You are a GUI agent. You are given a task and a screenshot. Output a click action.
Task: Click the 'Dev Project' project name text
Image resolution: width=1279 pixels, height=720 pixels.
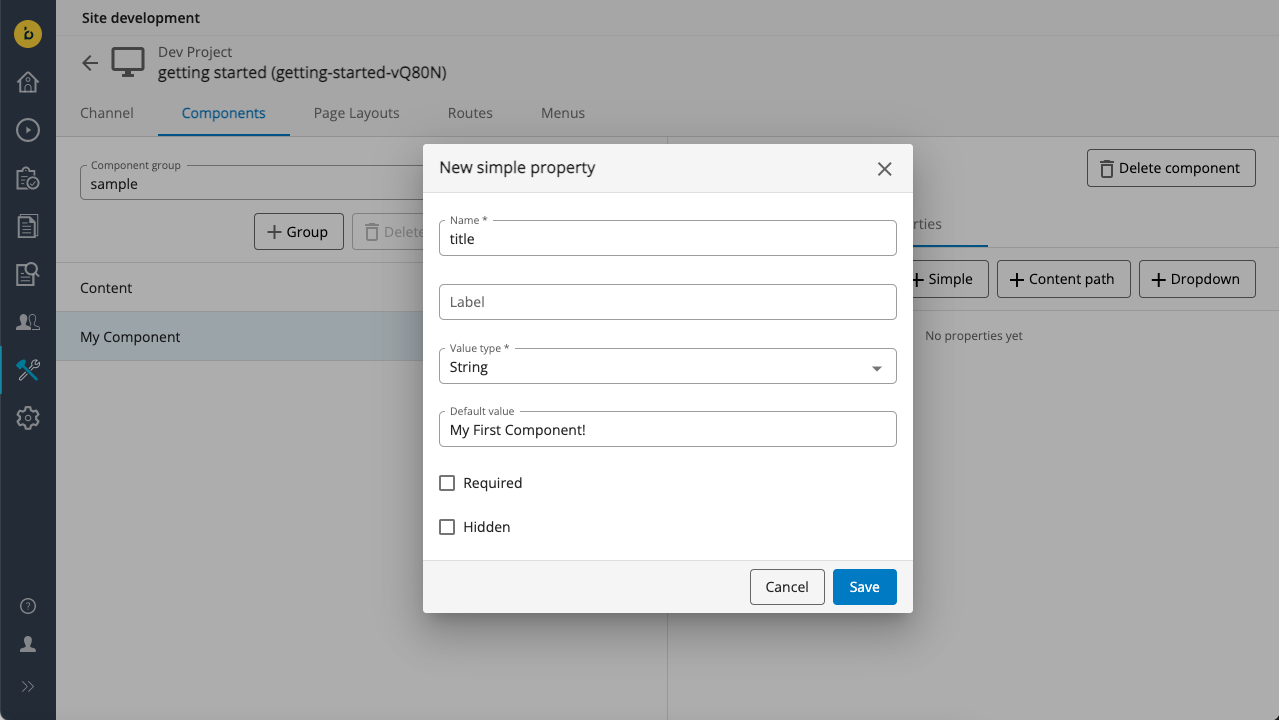click(195, 52)
